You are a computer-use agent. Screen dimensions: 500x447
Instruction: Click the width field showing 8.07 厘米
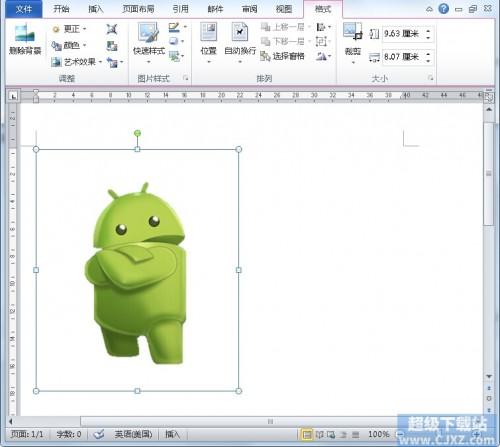(403, 57)
